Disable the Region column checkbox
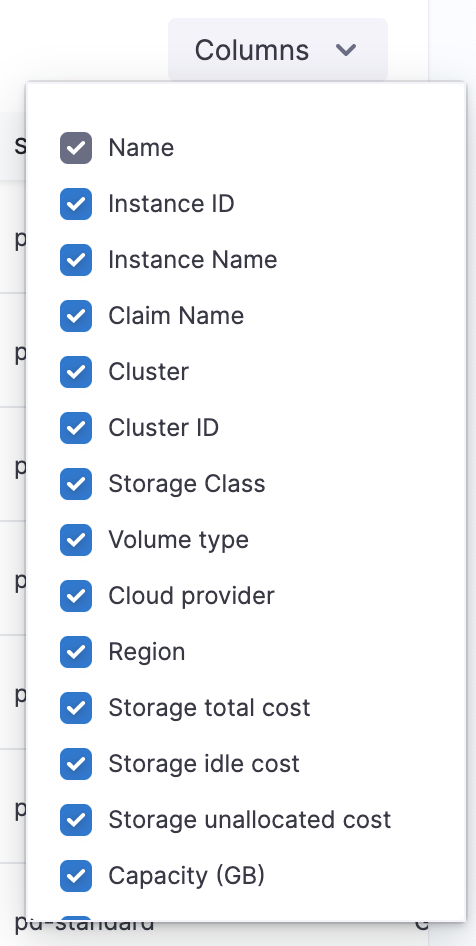476x946 pixels. [76, 652]
